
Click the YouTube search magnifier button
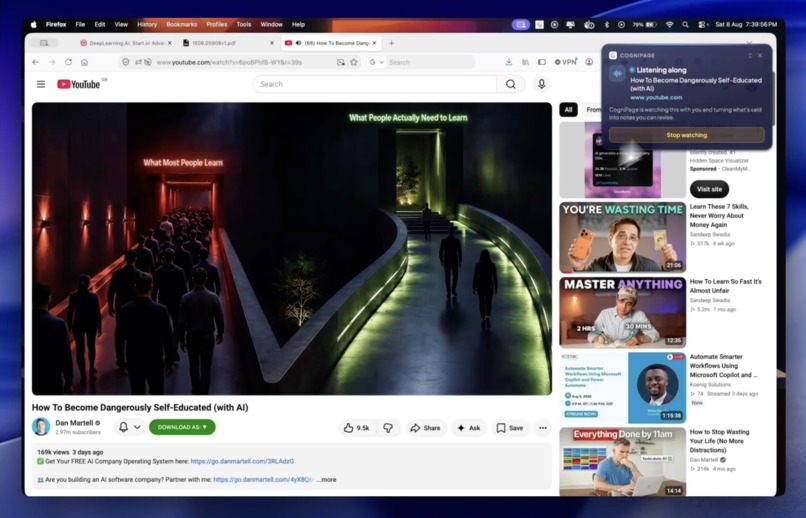(510, 84)
